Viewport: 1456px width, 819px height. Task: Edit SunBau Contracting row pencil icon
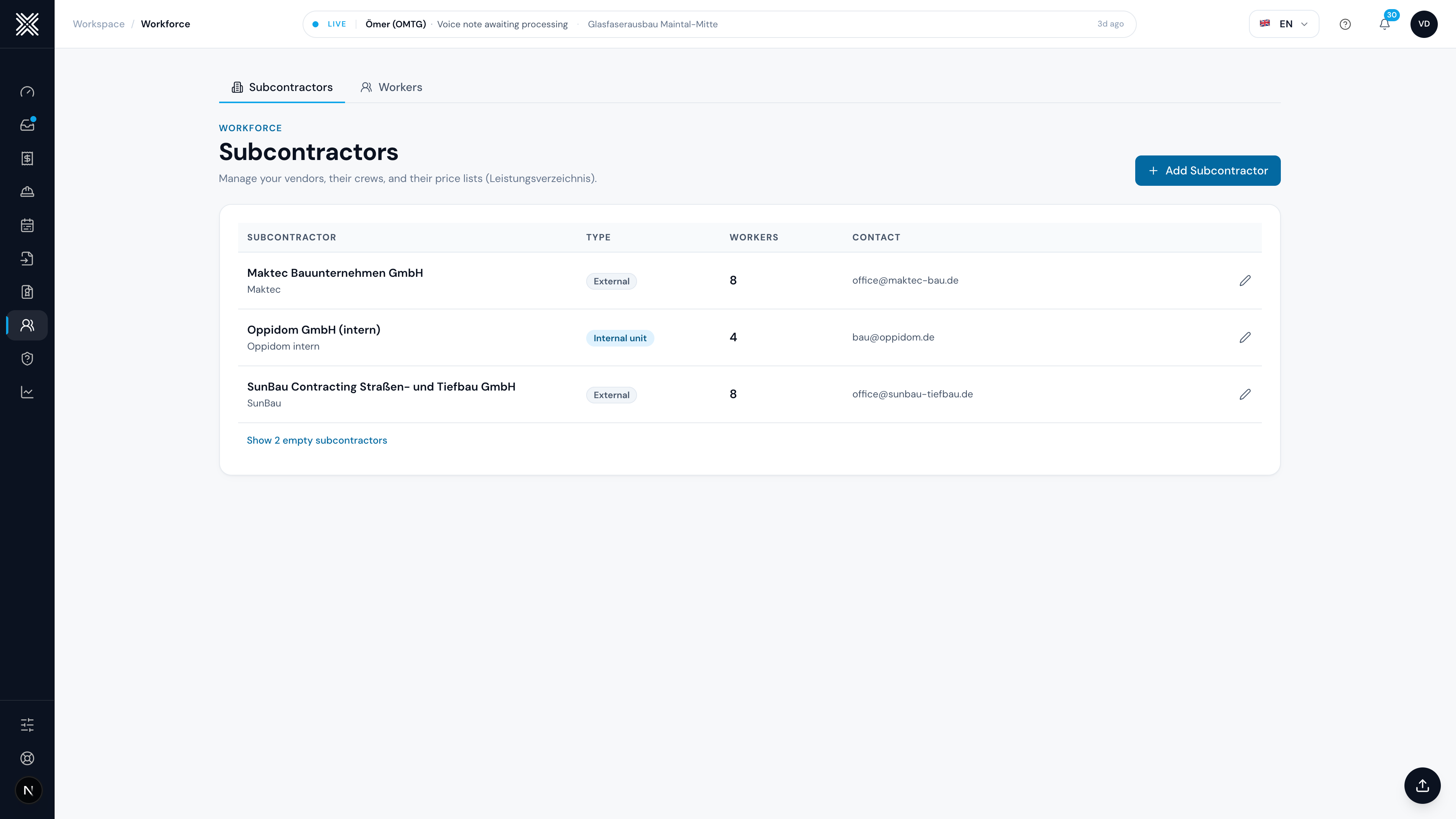pos(1244,394)
